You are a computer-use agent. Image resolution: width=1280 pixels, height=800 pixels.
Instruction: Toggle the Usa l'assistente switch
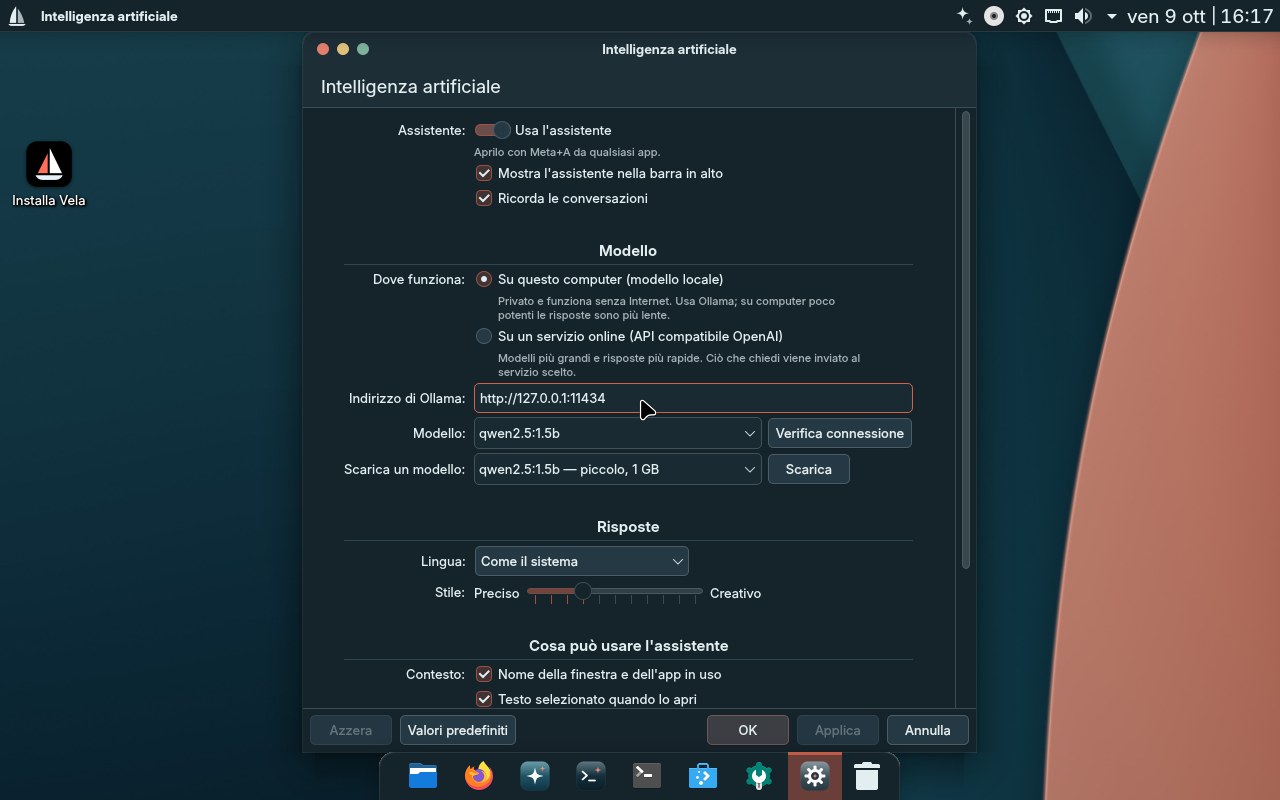[x=492, y=130]
